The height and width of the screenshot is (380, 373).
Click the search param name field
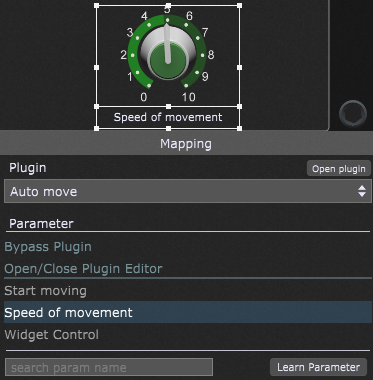[x=109, y=367]
